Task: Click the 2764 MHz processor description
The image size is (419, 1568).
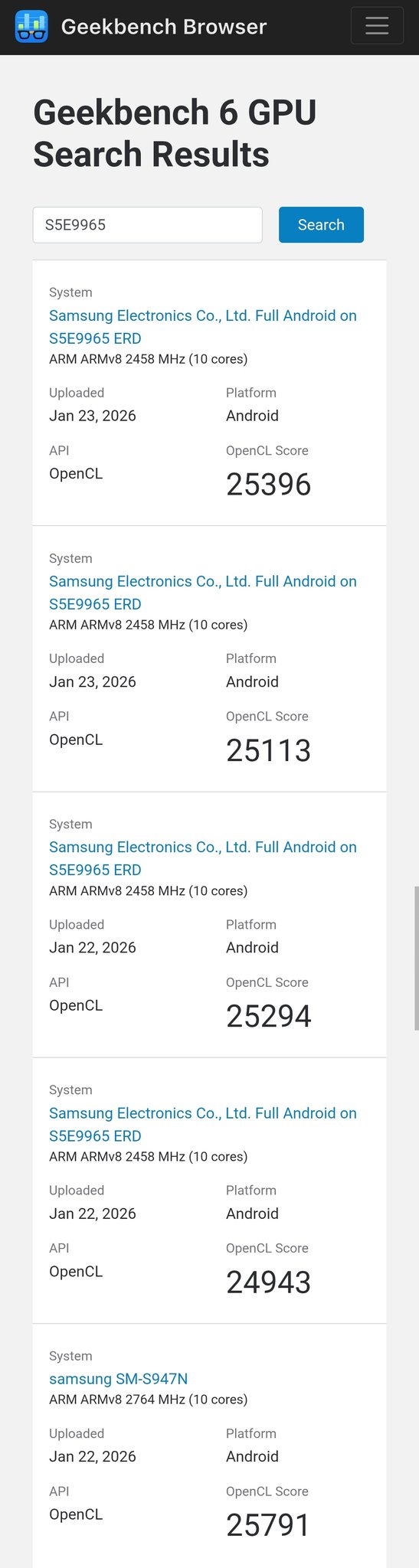Action: pos(148,1400)
